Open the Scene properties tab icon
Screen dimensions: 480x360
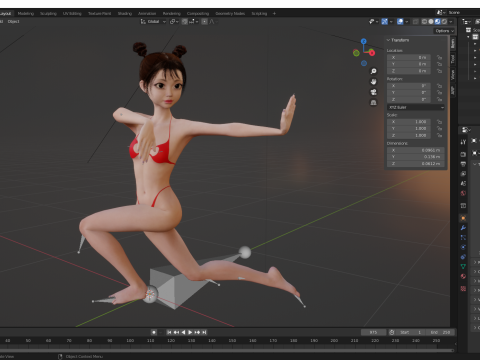point(463,183)
